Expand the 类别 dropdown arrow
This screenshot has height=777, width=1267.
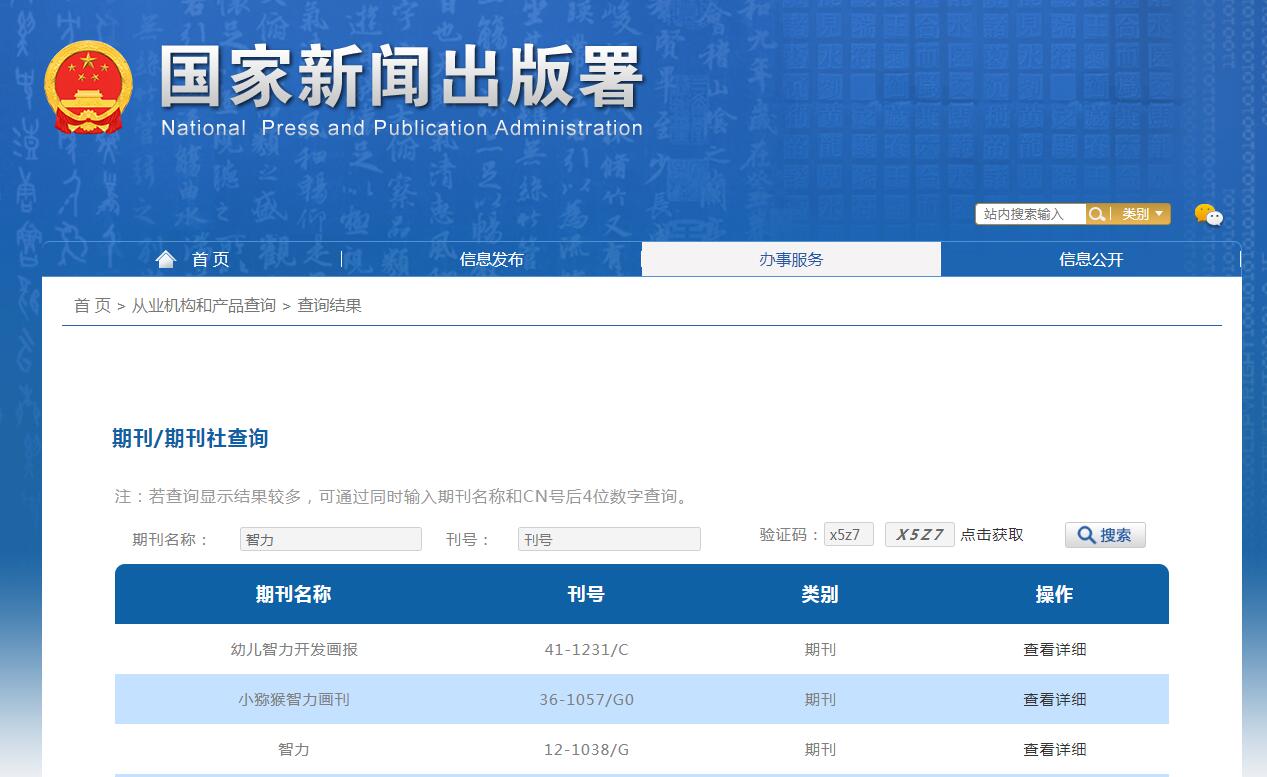coord(1160,213)
